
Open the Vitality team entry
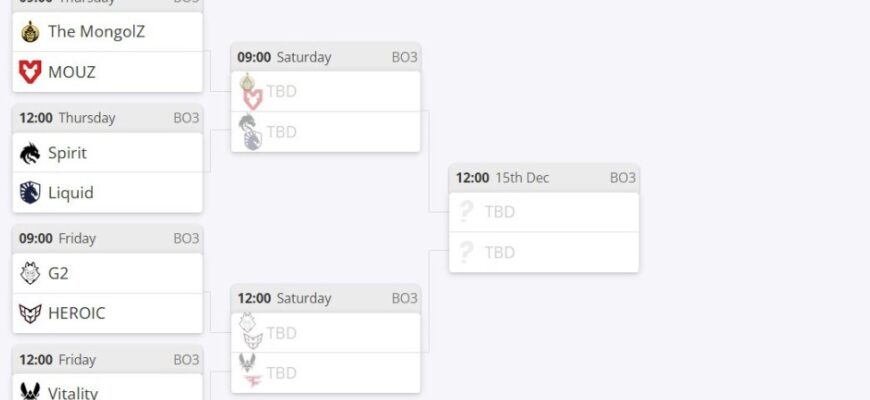[73, 392]
